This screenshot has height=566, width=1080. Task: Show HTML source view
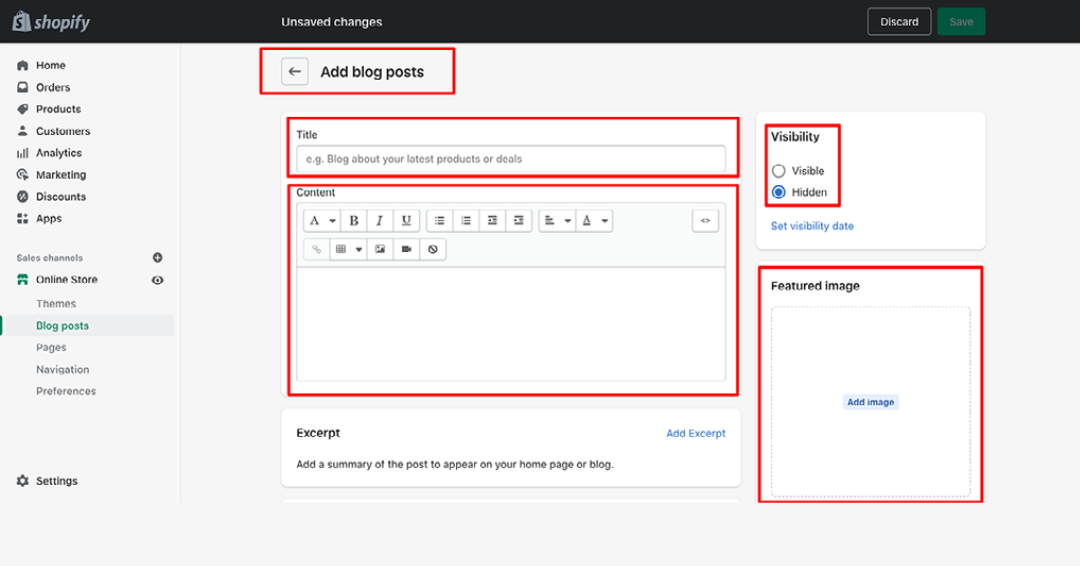(705, 221)
